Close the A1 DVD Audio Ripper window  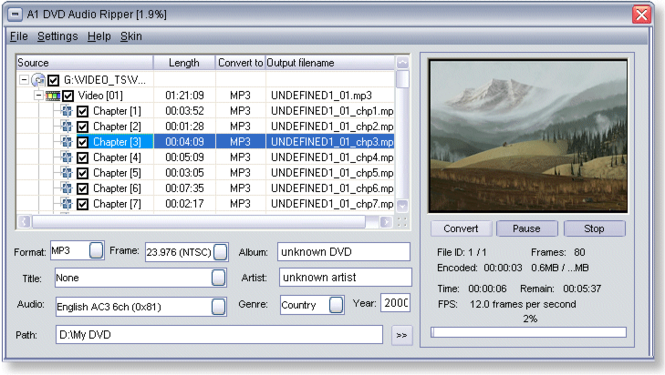(x=641, y=14)
